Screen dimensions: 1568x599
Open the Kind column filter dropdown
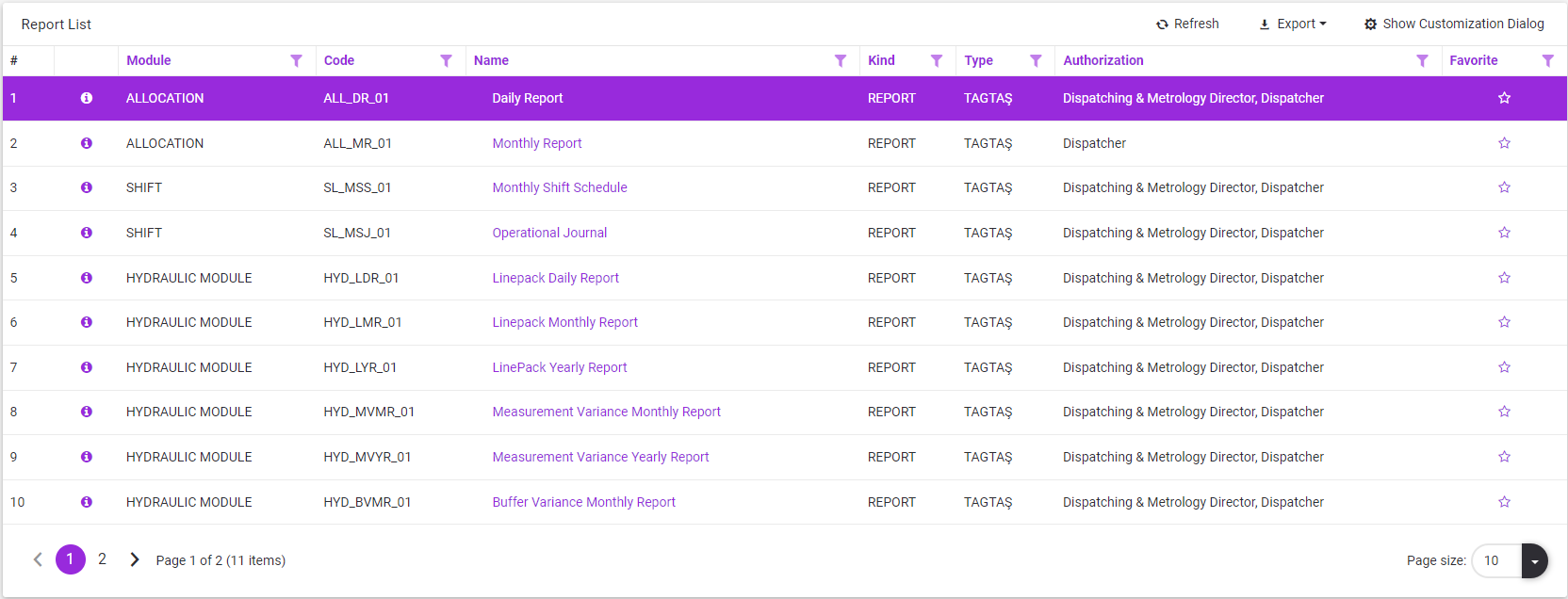[936, 61]
